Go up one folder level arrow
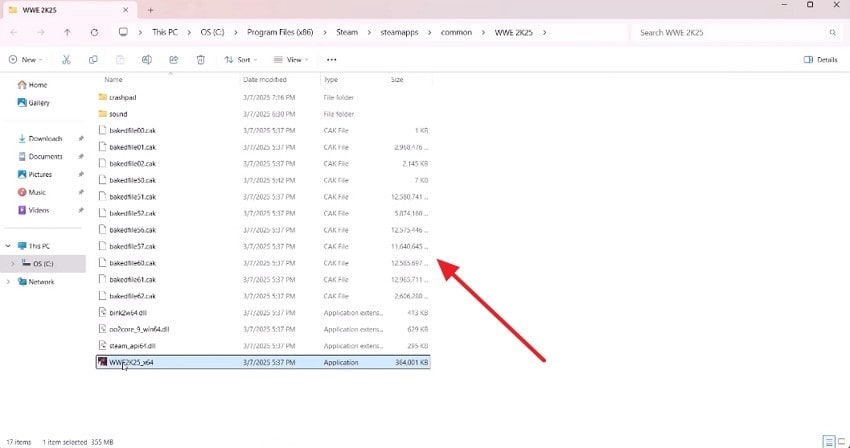This screenshot has height=448, width=850. (67, 33)
